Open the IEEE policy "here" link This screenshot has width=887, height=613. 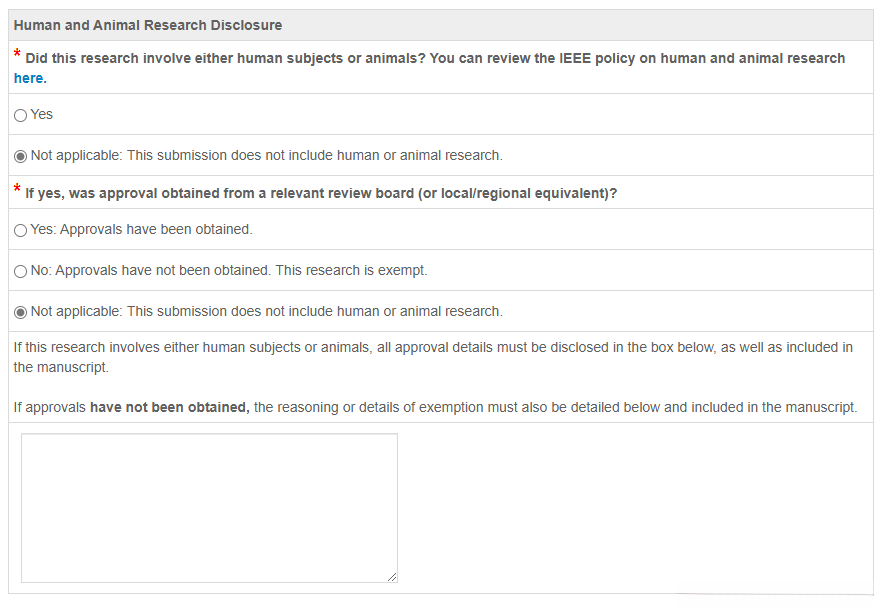(28, 78)
